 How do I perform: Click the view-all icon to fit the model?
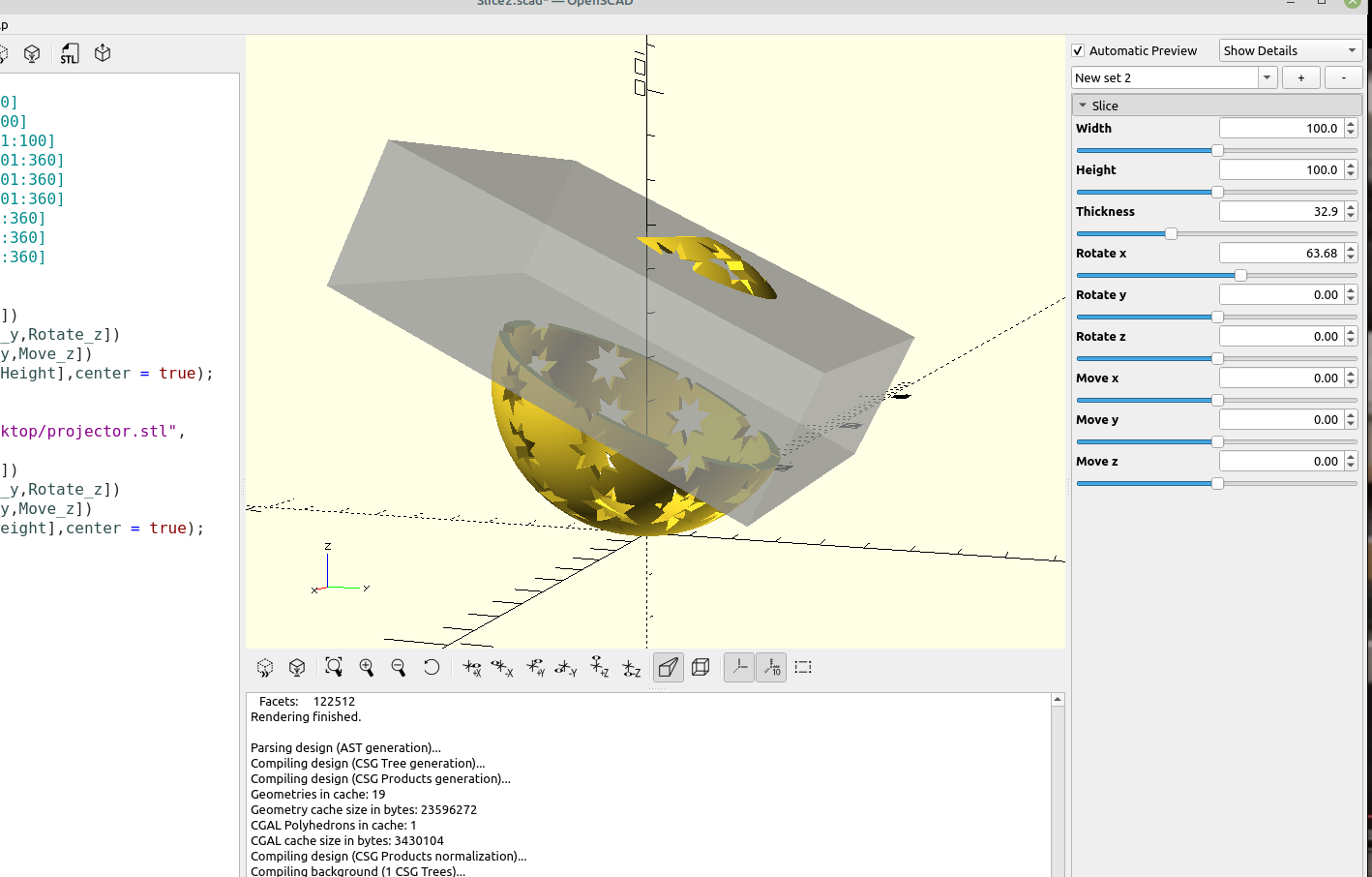pos(334,667)
